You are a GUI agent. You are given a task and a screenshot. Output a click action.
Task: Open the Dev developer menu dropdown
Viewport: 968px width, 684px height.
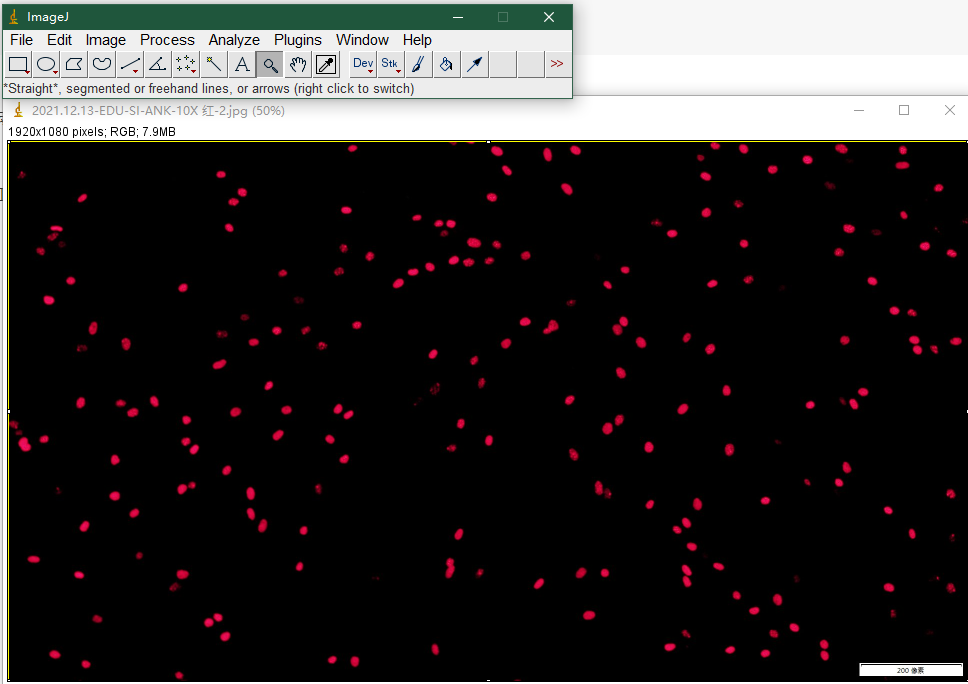tap(363, 65)
